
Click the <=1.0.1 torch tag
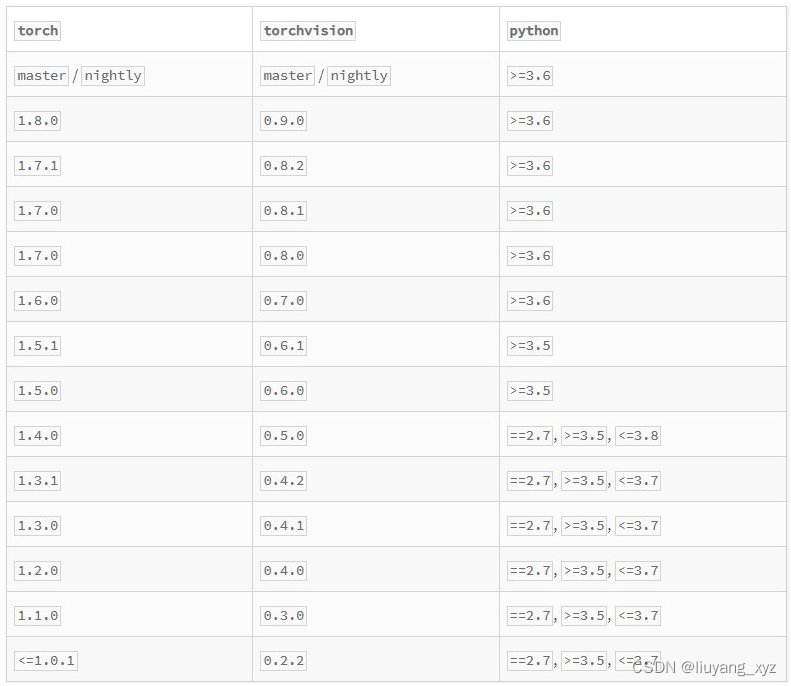click(46, 661)
